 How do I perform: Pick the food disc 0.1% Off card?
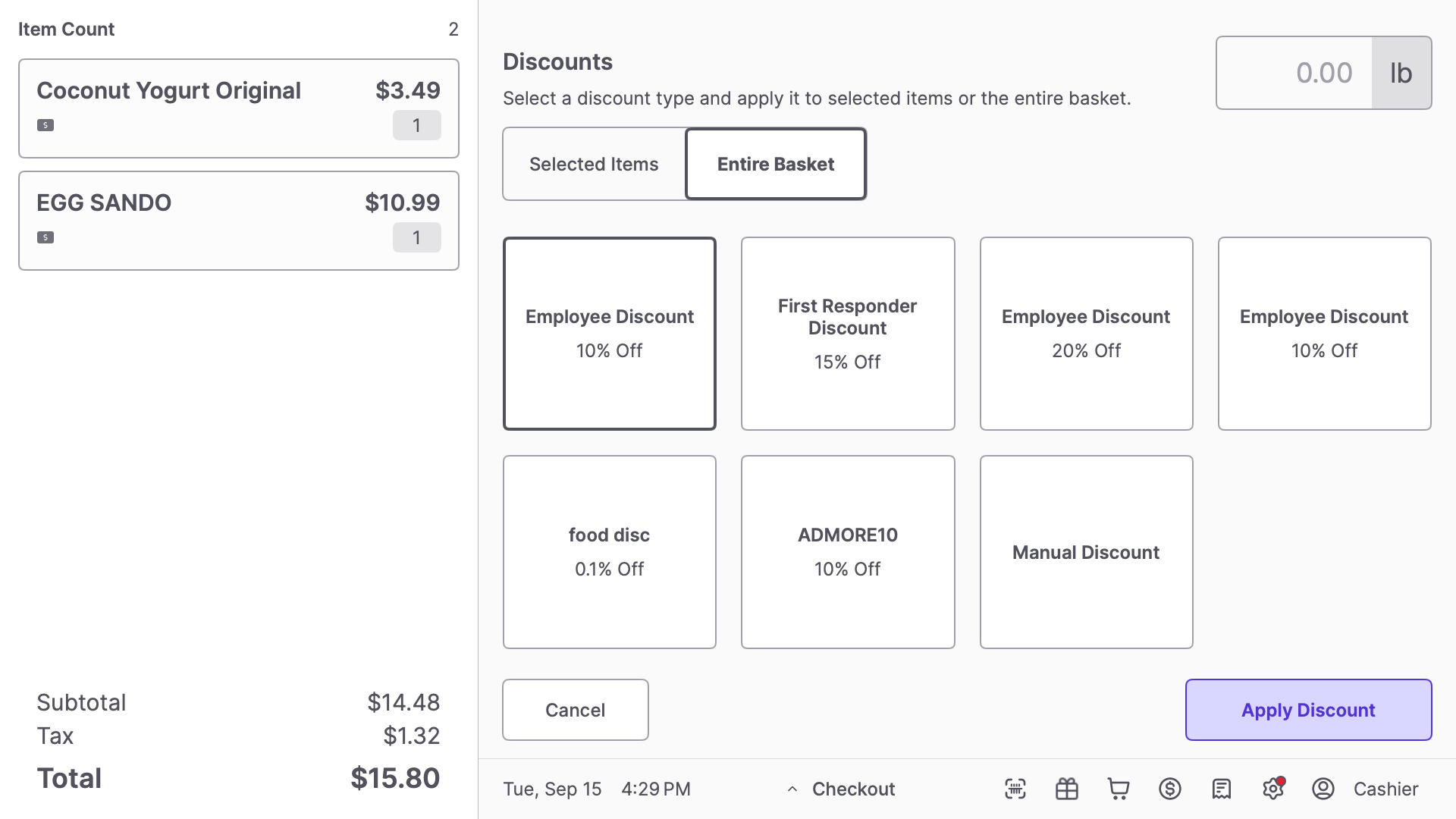click(610, 552)
